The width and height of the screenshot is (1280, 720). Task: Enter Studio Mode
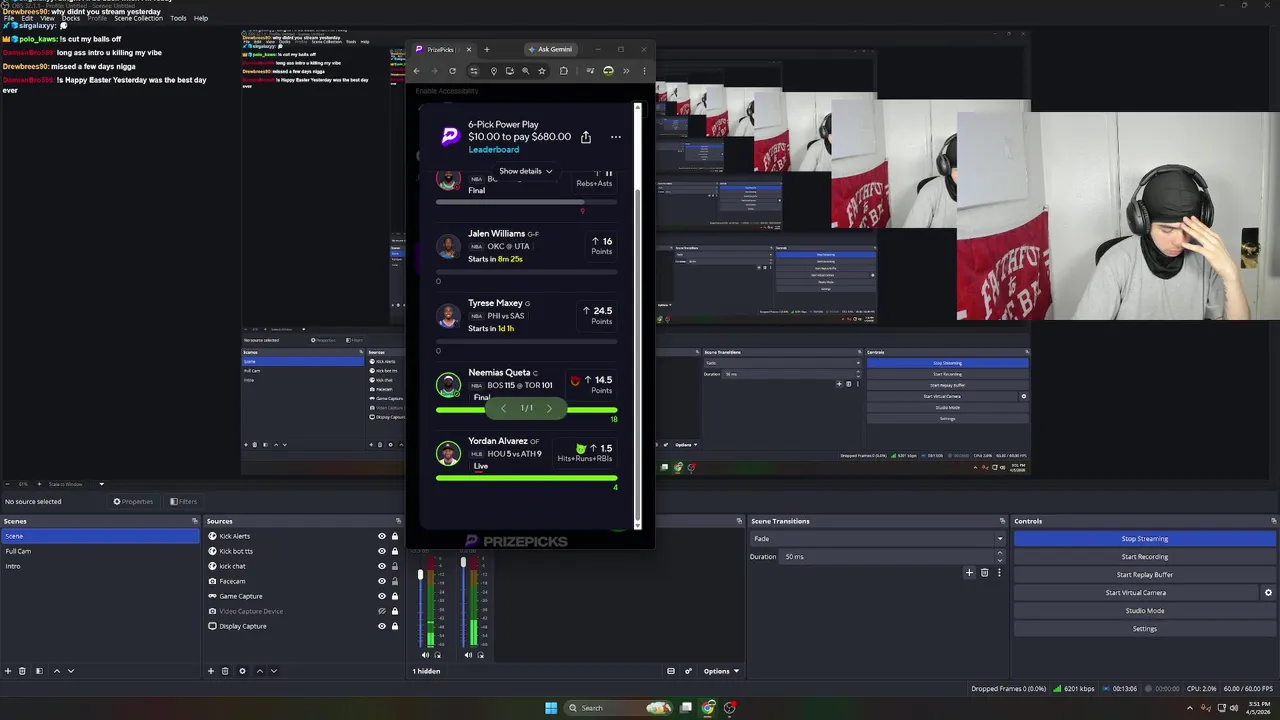1144,611
